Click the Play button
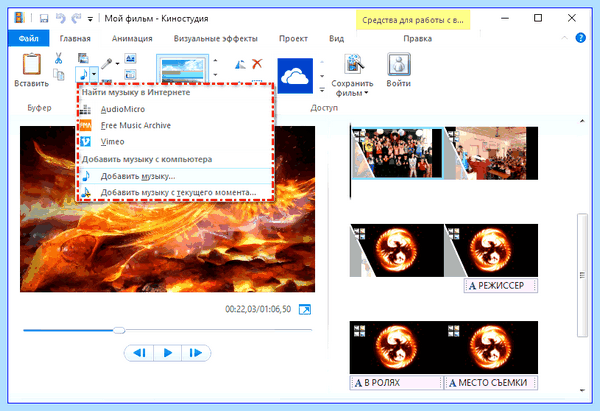 coord(168,352)
